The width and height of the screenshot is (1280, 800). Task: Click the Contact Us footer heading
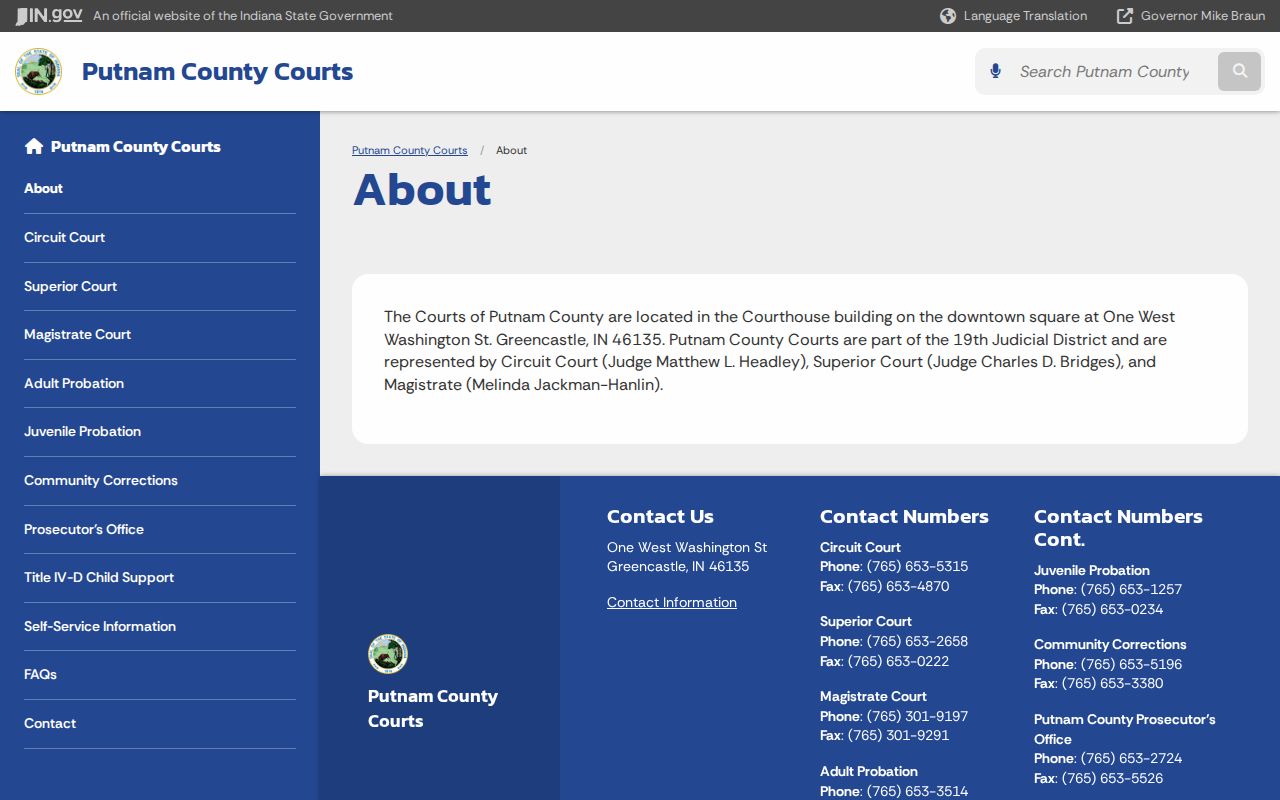click(660, 516)
